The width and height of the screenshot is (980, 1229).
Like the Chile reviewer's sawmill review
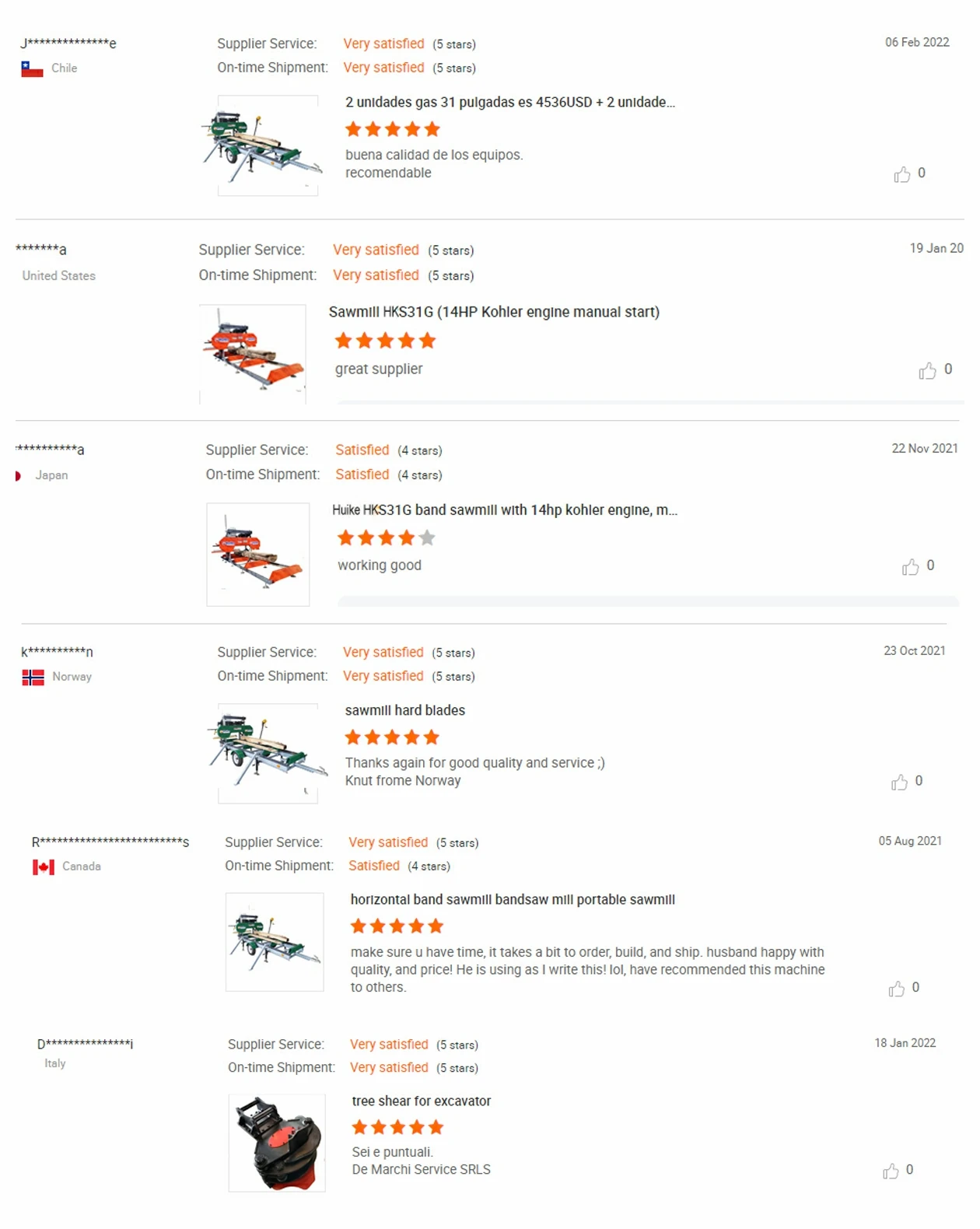[x=902, y=174]
